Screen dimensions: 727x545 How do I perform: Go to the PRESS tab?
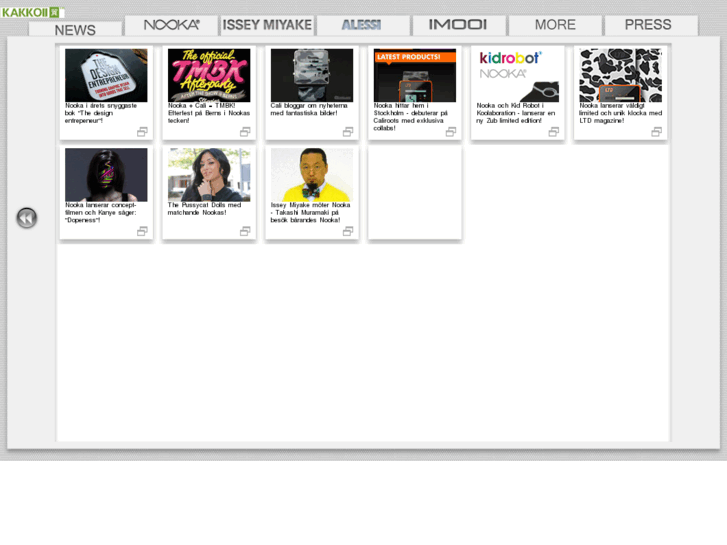pos(651,25)
